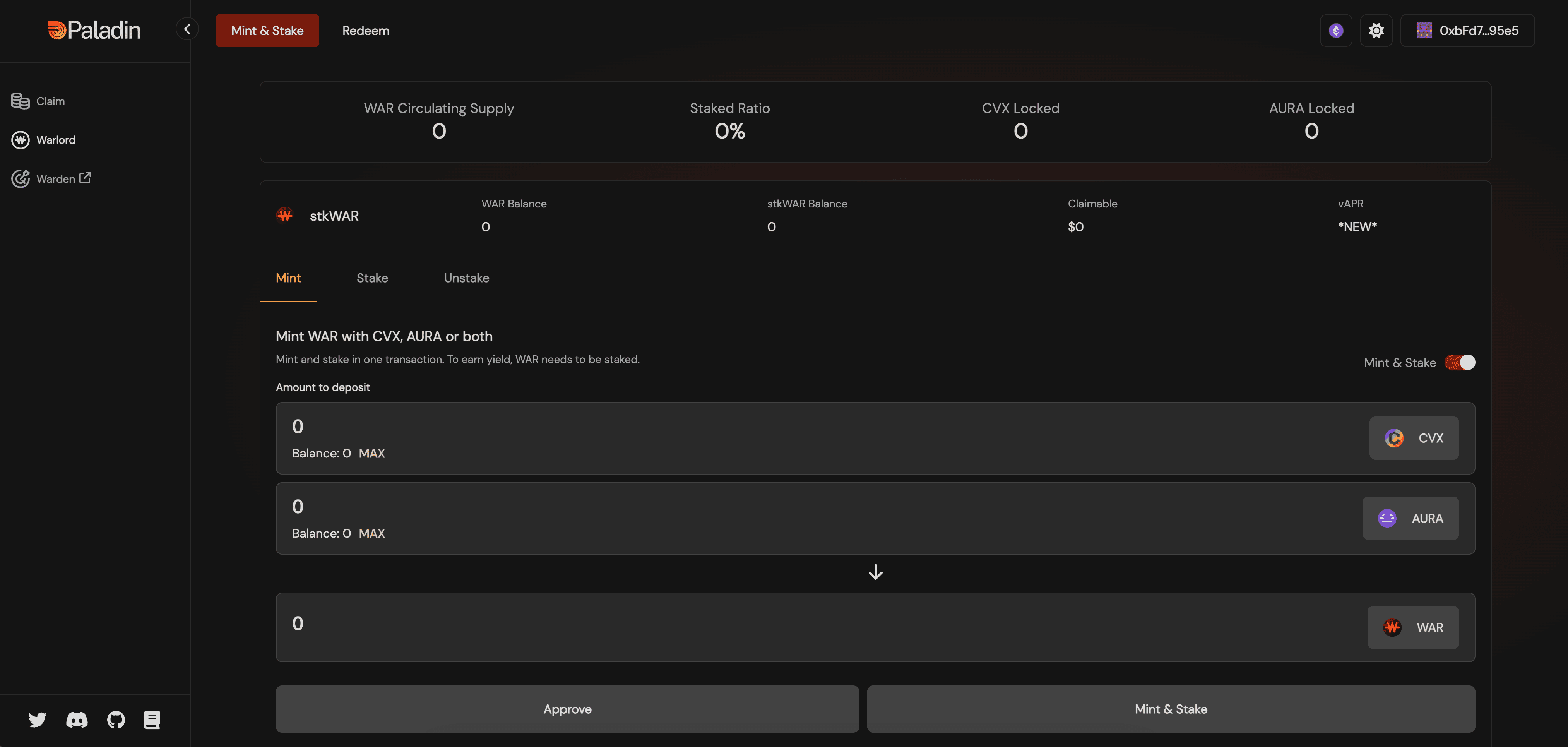Click the CVX token selector
The height and width of the screenshot is (747, 1568).
point(1413,438)
